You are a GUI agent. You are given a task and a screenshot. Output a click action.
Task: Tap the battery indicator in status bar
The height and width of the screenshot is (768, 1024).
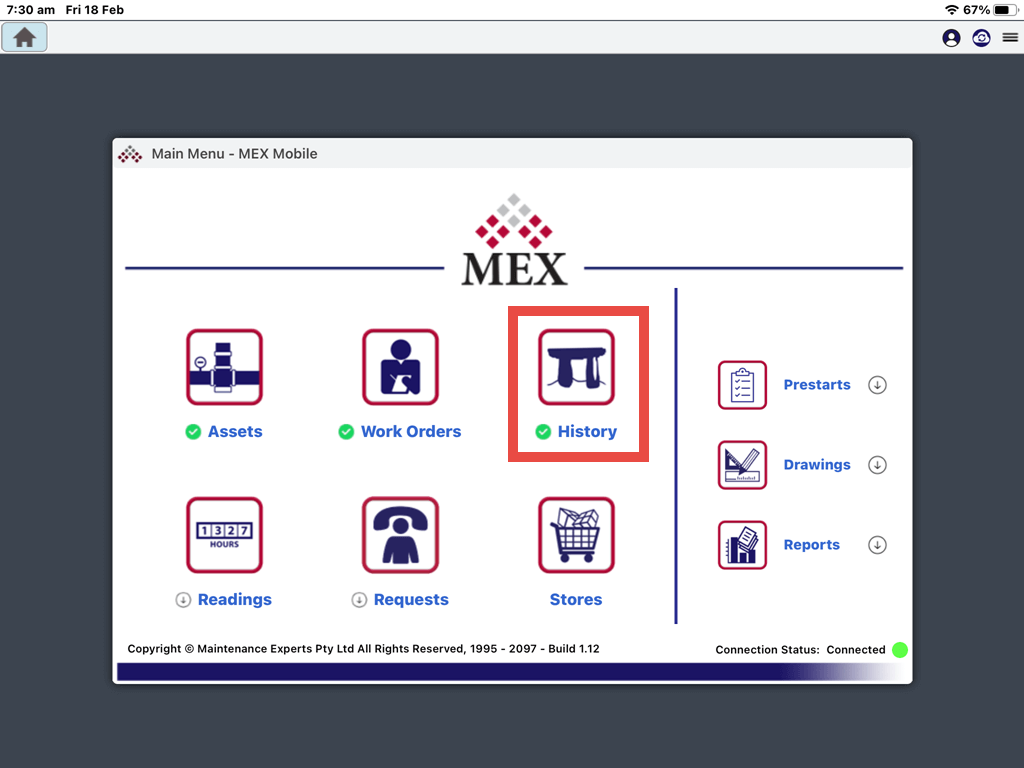[1005, 10]
